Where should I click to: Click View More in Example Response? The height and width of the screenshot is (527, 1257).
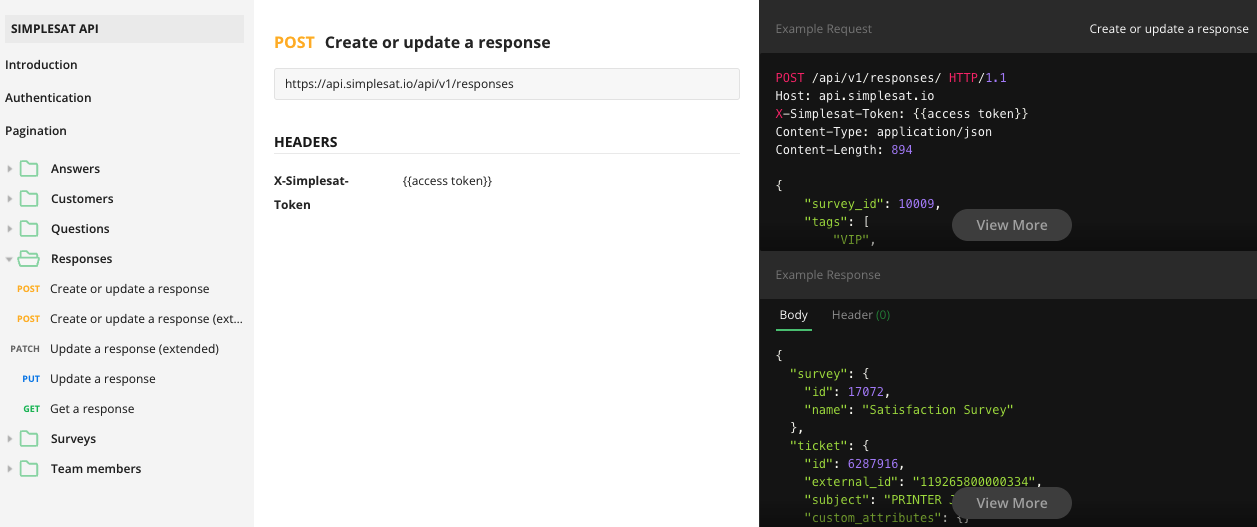[1012, 503]
